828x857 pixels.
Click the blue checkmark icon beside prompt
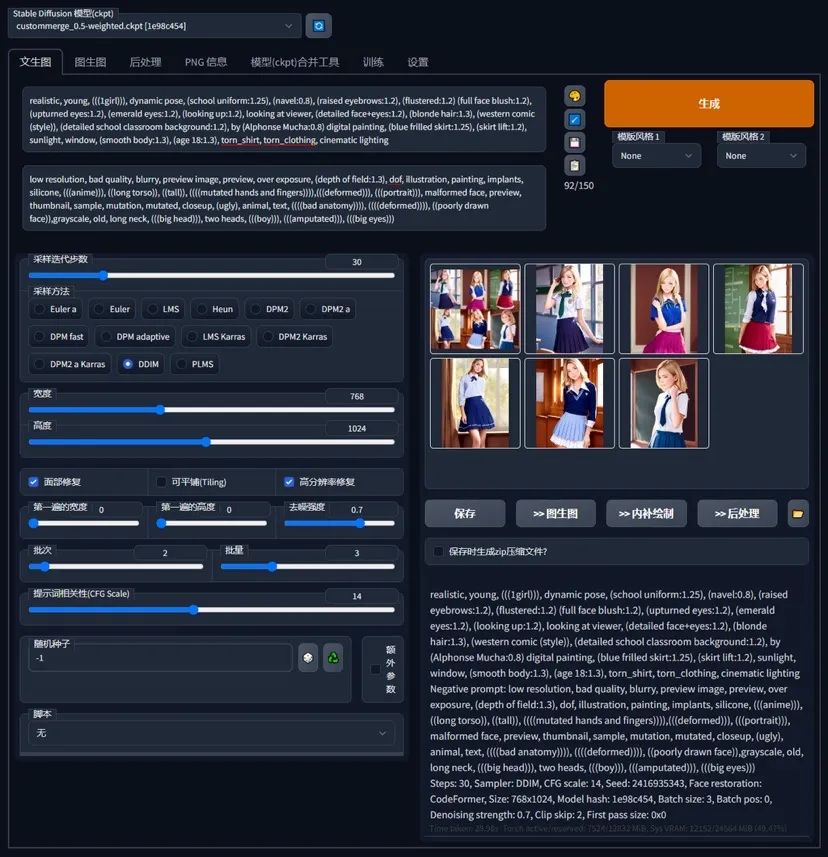click(574, 119)
